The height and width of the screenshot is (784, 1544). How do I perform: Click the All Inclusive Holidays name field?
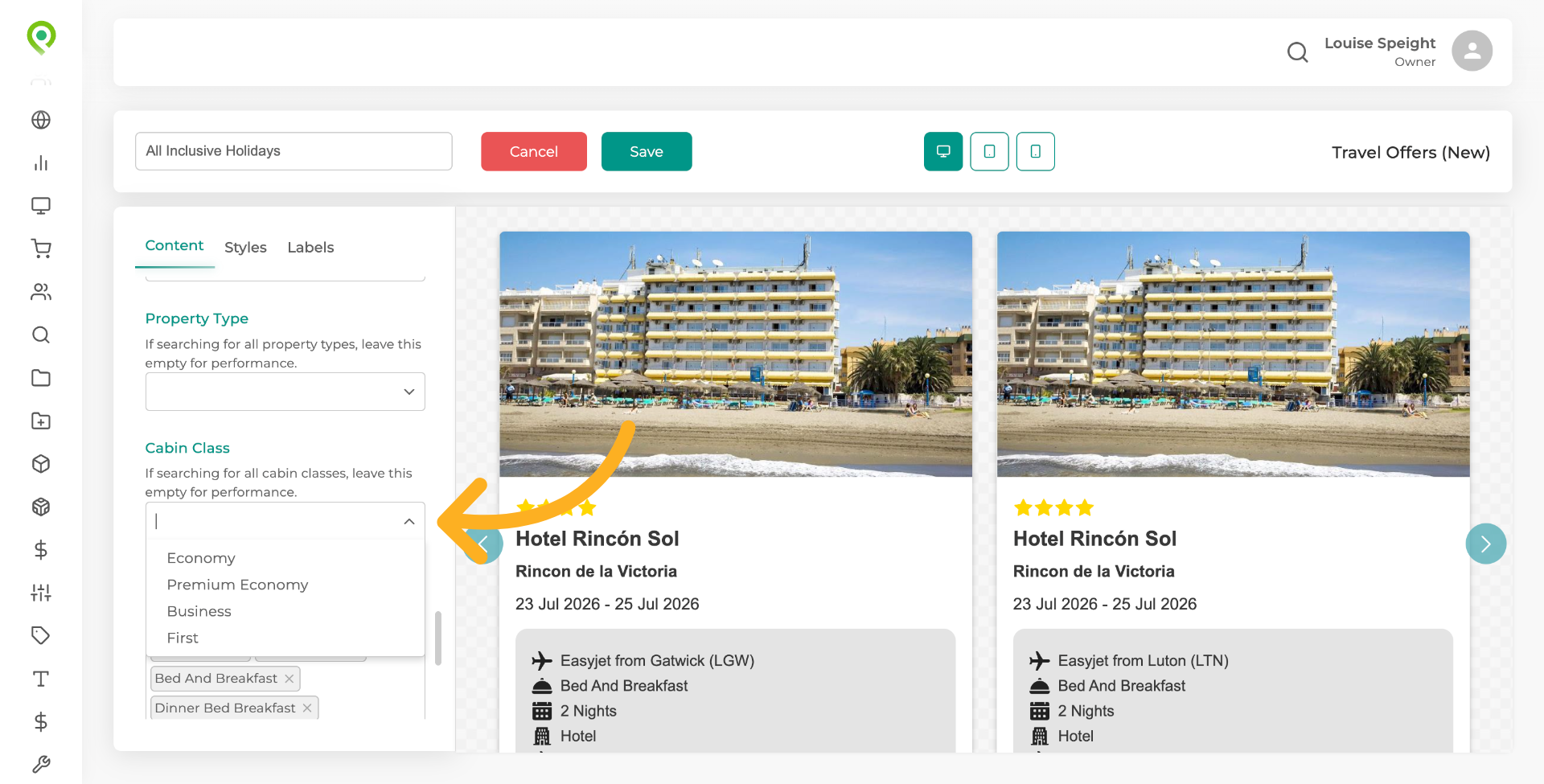294,151
